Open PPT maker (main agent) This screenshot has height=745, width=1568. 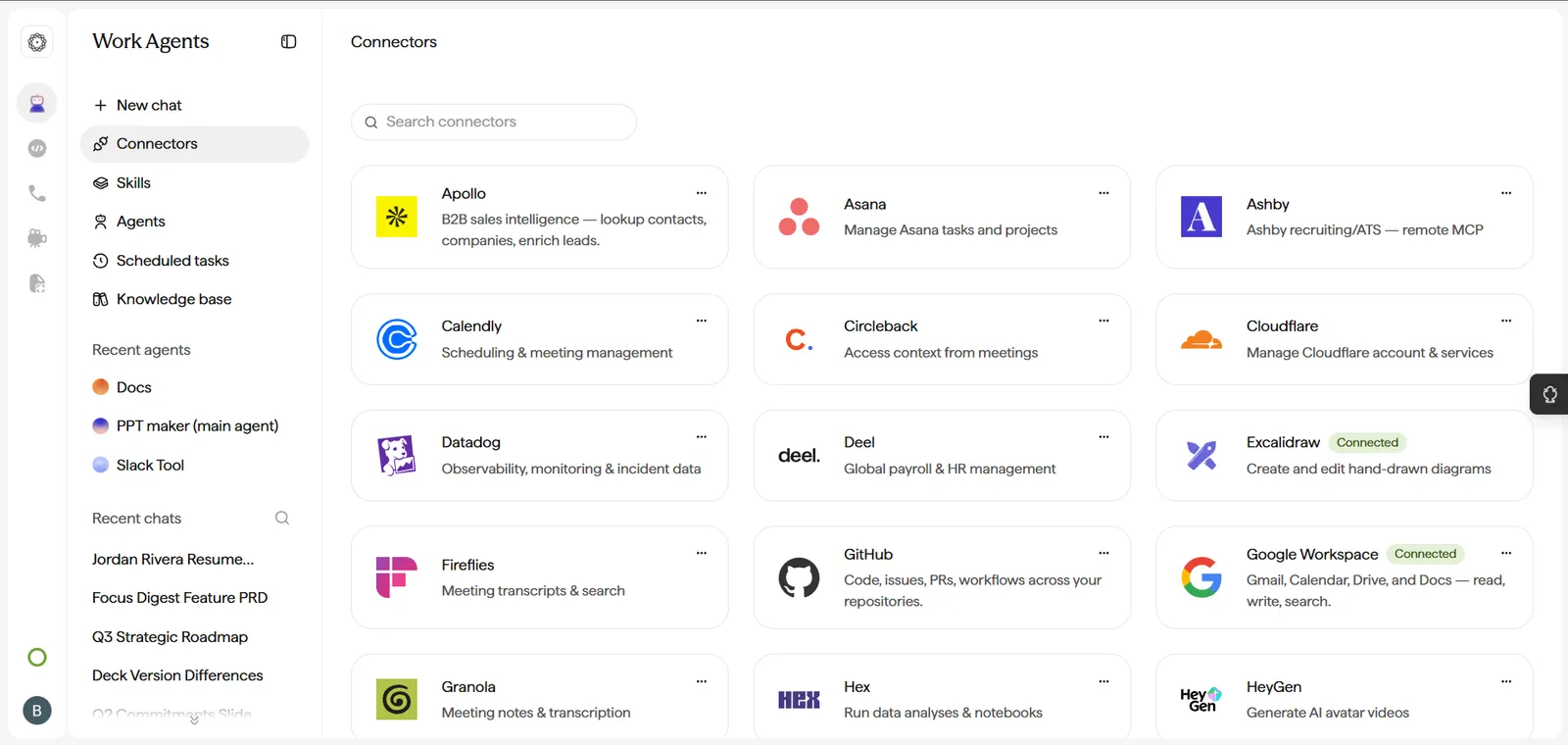194,425
